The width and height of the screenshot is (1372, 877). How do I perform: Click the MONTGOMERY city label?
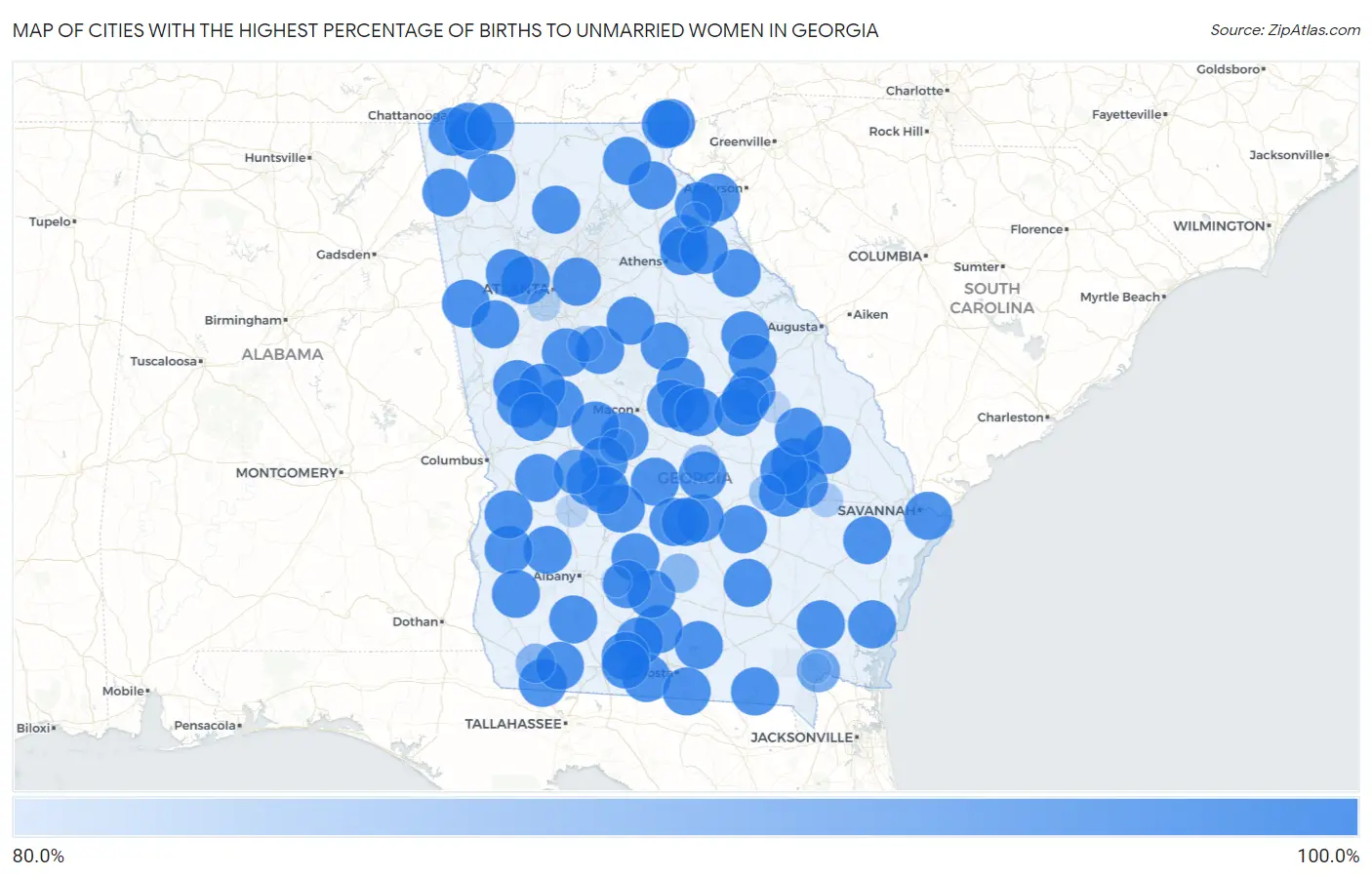287,472
